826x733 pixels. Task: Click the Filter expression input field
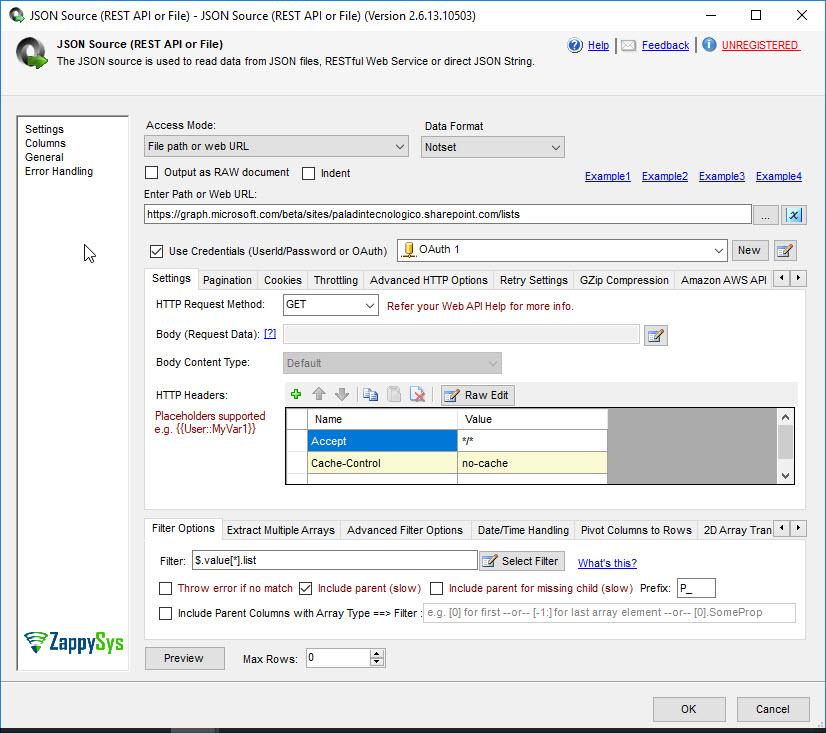click(335, 561)
